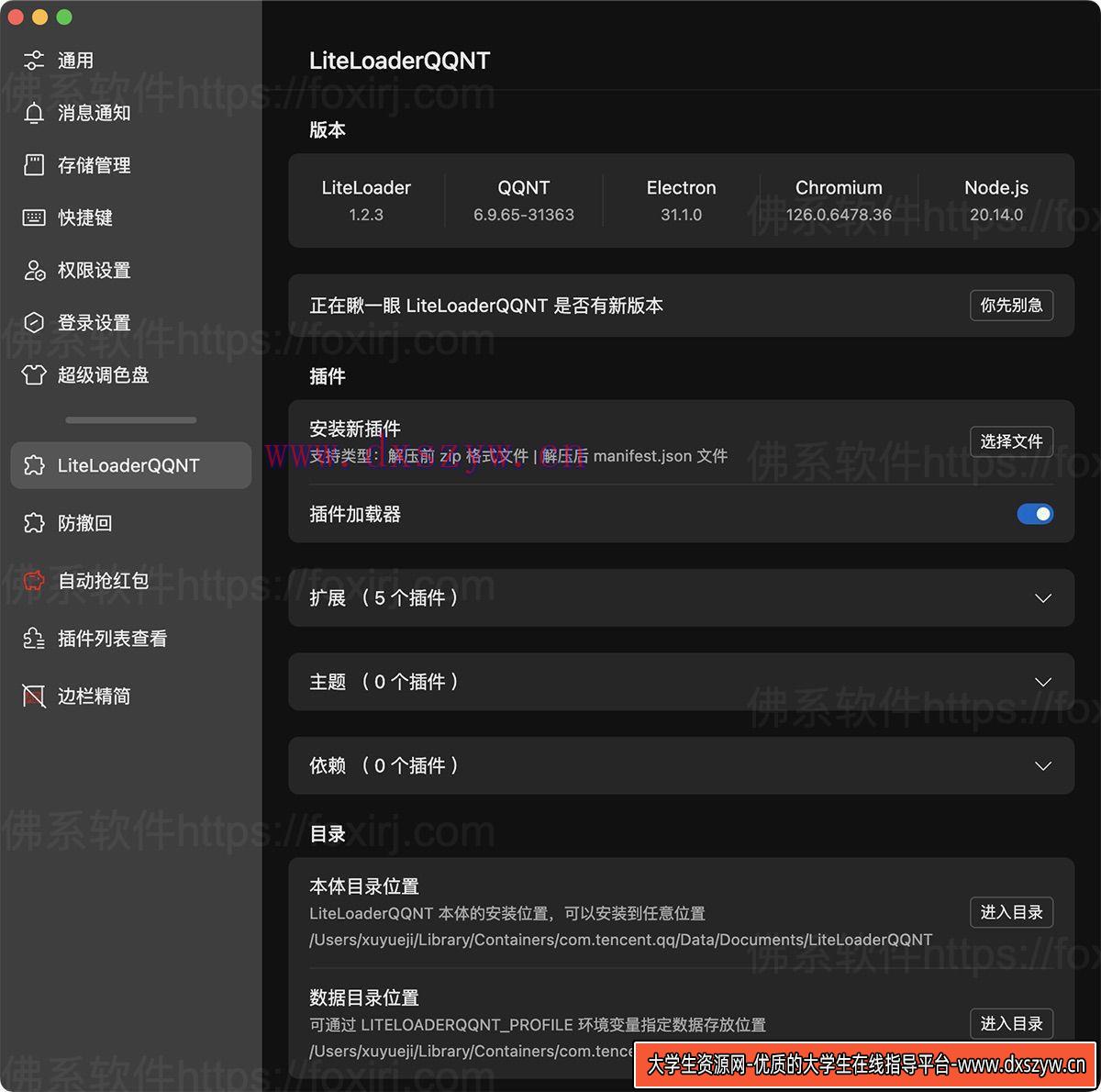Image resolution: width=1101 pixels, height=1092 pixels.
Task: Click the 插件列表查看 plugin list icon
Action: point(34,639)
